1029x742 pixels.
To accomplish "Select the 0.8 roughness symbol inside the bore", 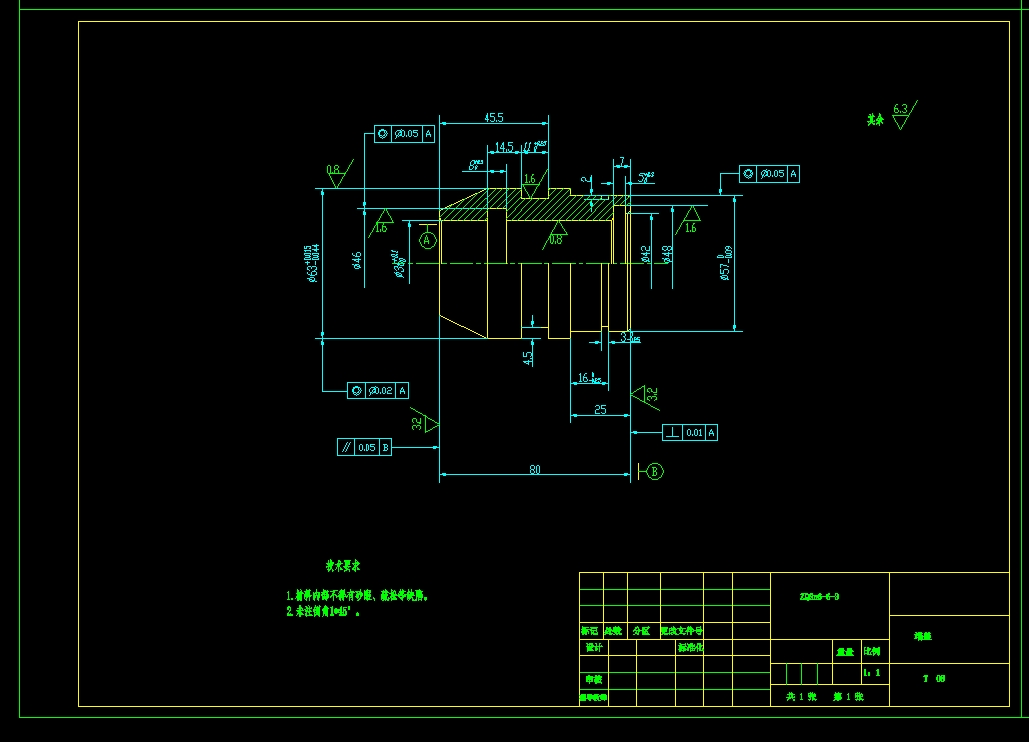I will [x=555, y=235].
